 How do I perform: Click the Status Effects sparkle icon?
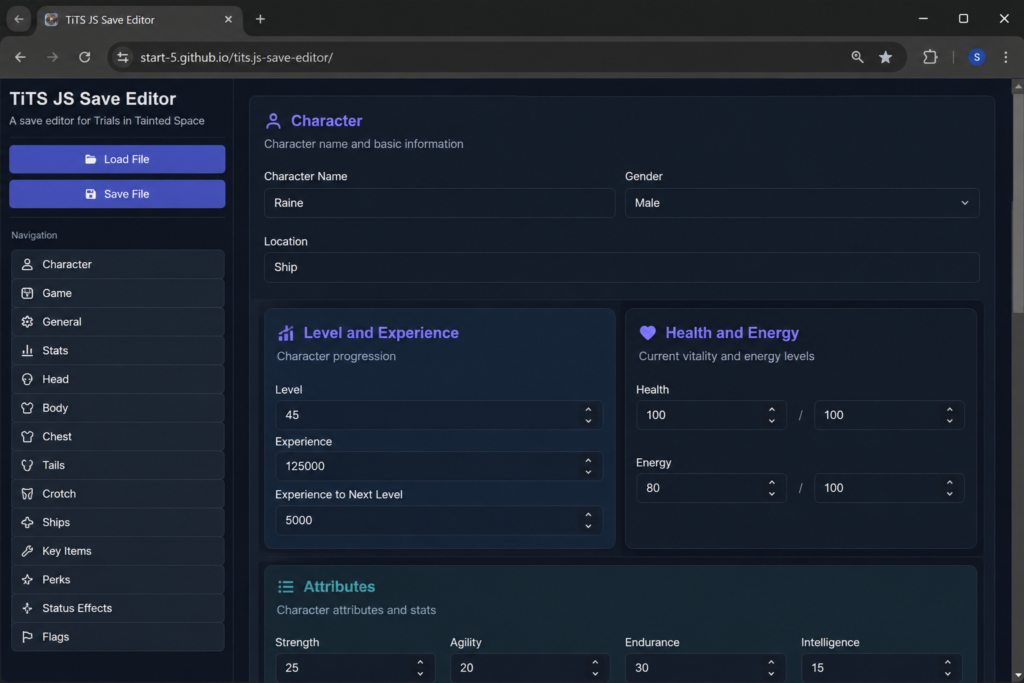click(x=27, y=609)
